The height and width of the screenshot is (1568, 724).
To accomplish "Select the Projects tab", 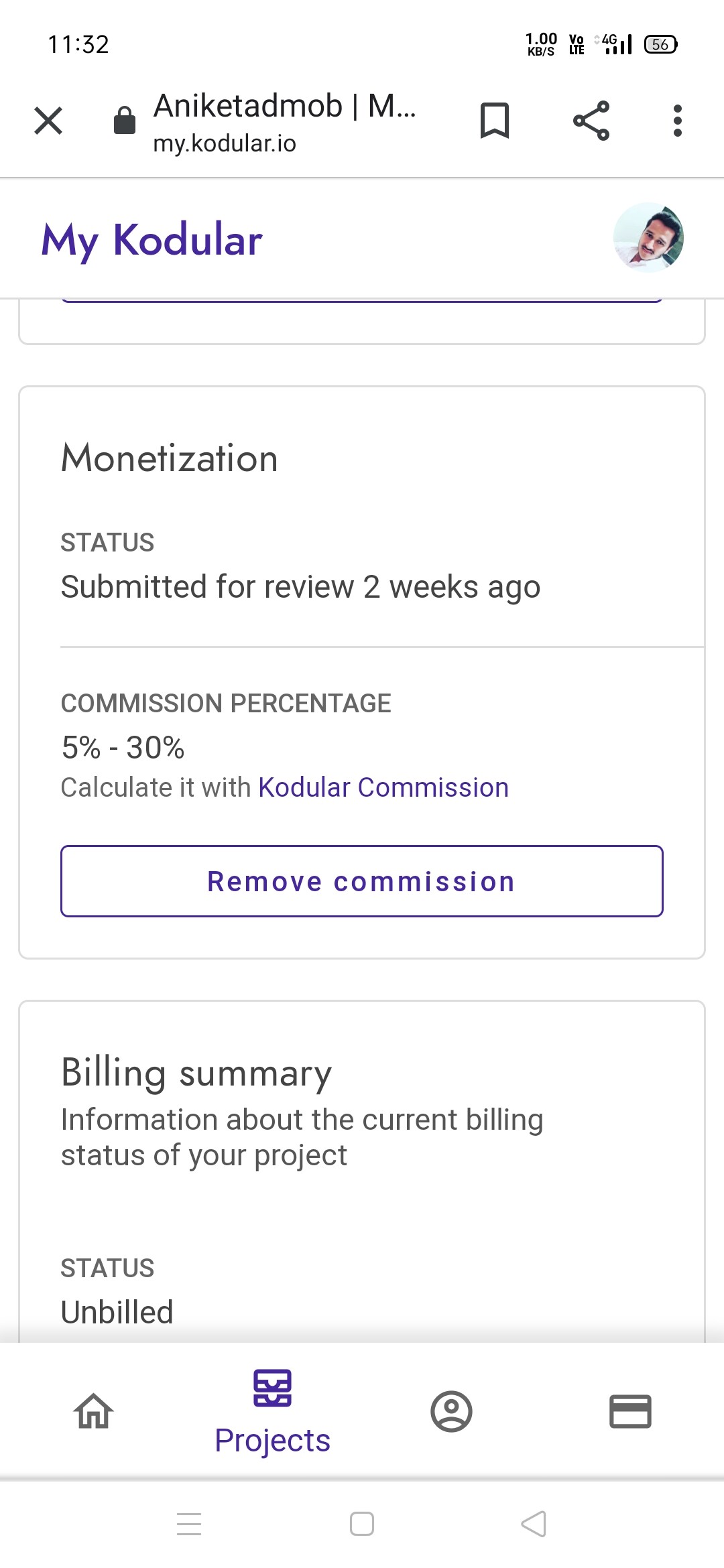I will click(x=272, y=1411).
